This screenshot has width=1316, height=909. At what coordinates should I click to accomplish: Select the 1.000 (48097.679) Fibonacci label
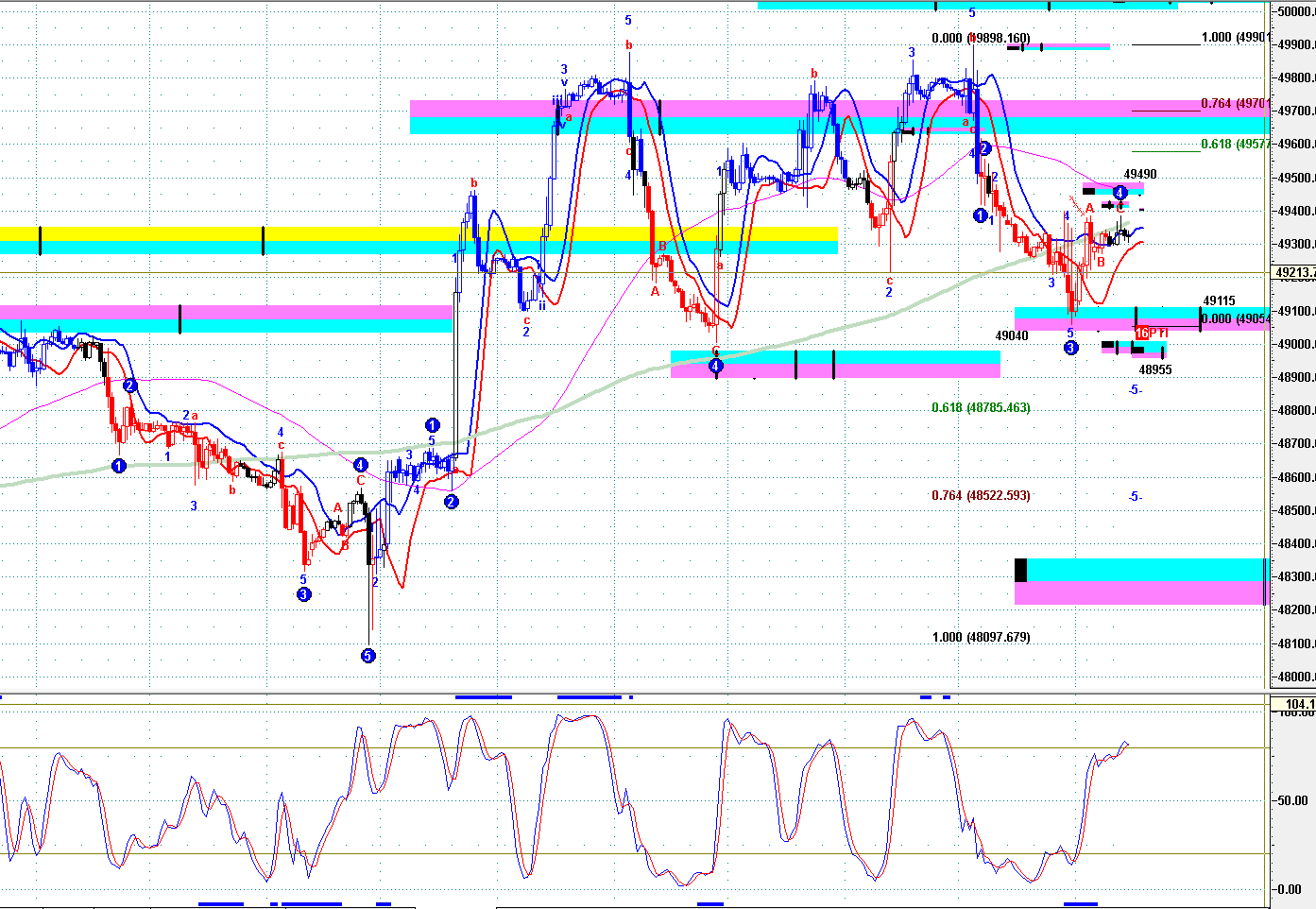(x=981, y=637)
